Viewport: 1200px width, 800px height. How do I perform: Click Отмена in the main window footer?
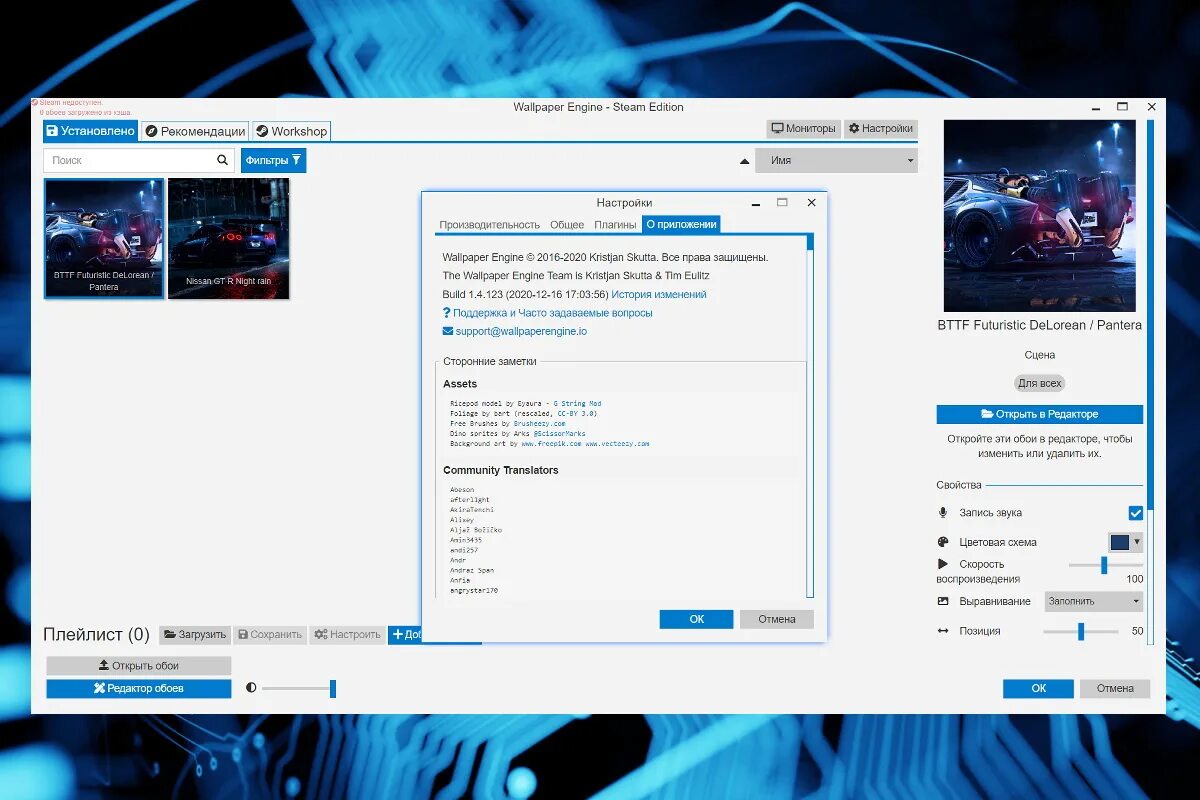(x=1115, y=688)
